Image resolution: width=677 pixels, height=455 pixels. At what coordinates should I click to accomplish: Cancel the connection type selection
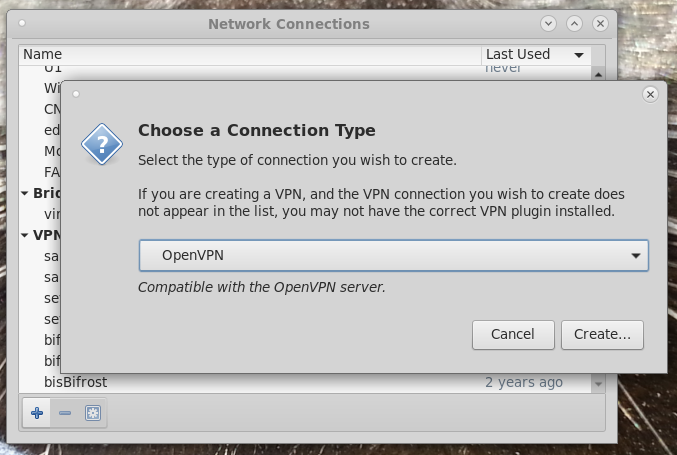[x=513, y=335]
